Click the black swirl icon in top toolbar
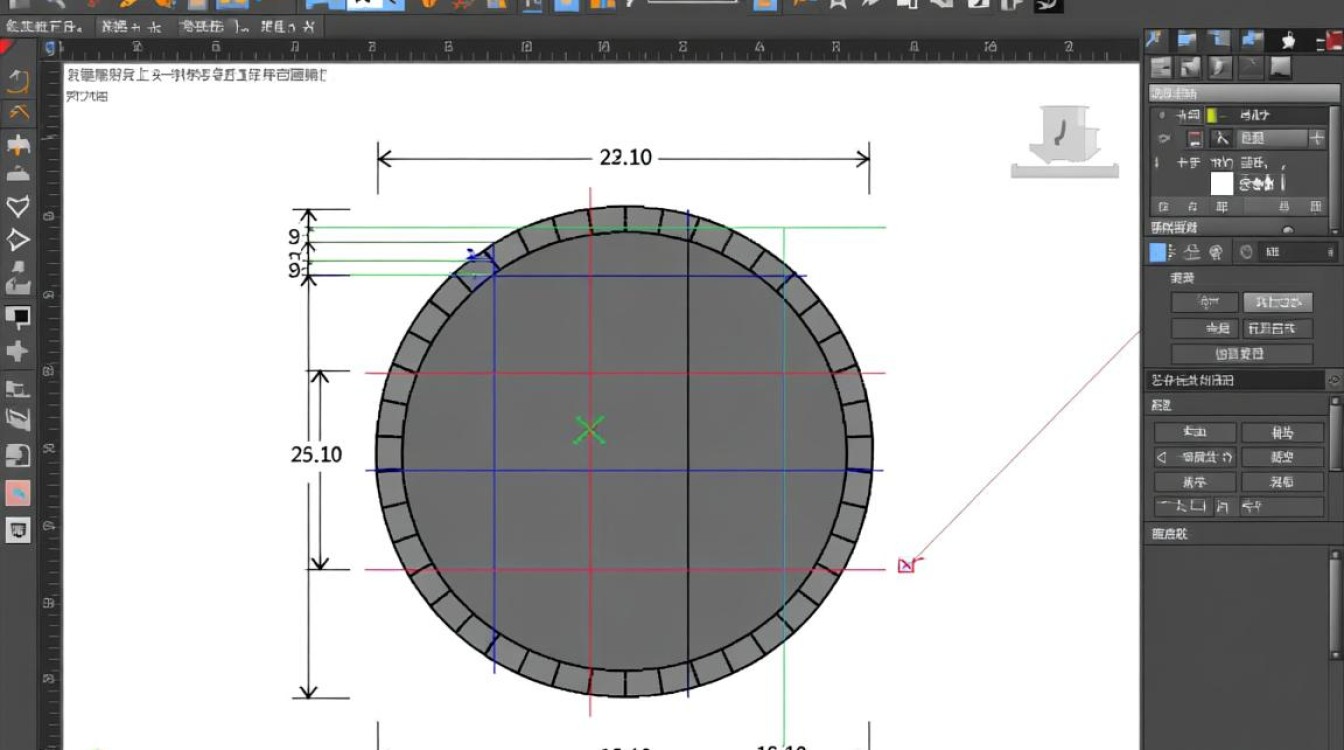 1048,5
